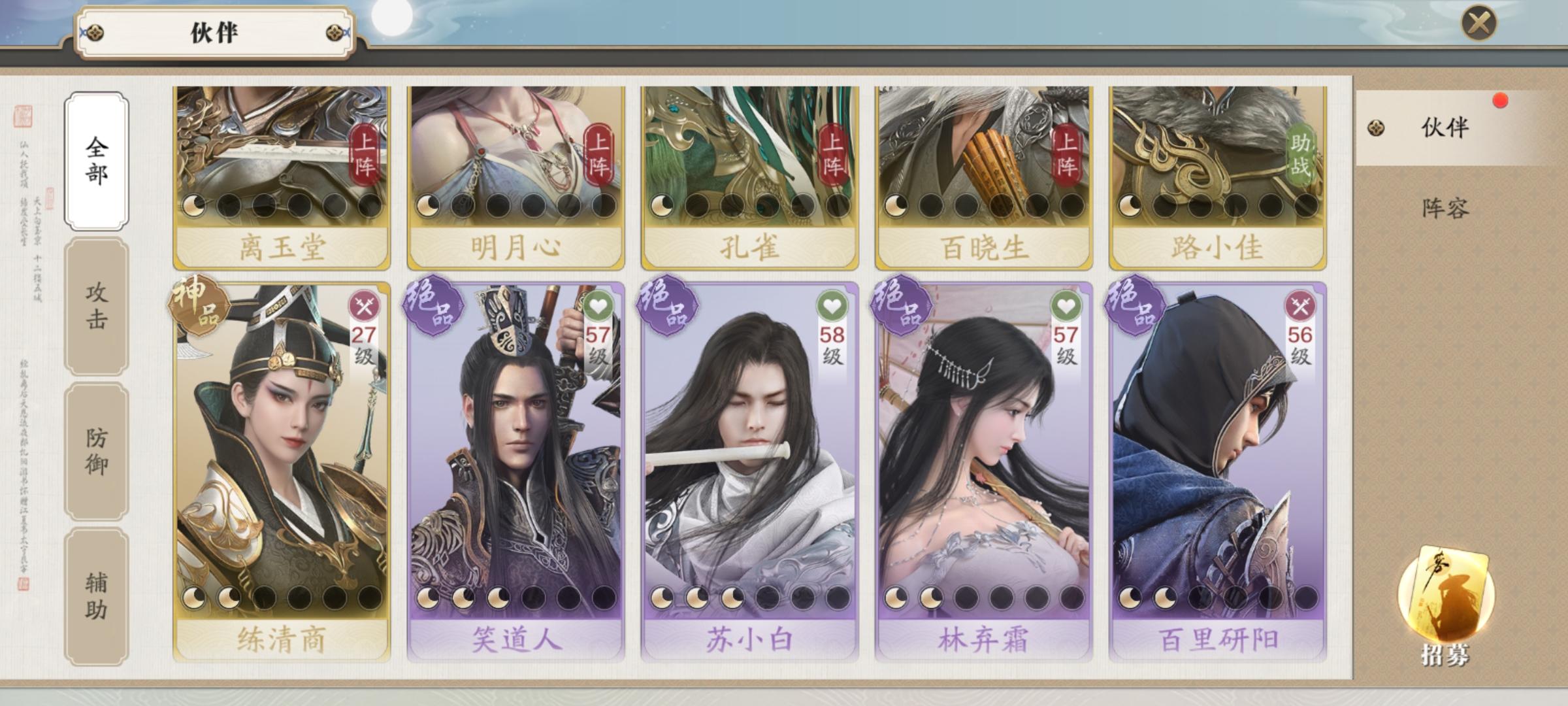Screen dimensions: 1568x706
Task: Click the star moons row on 苏小白
Action: coord(749,597)
